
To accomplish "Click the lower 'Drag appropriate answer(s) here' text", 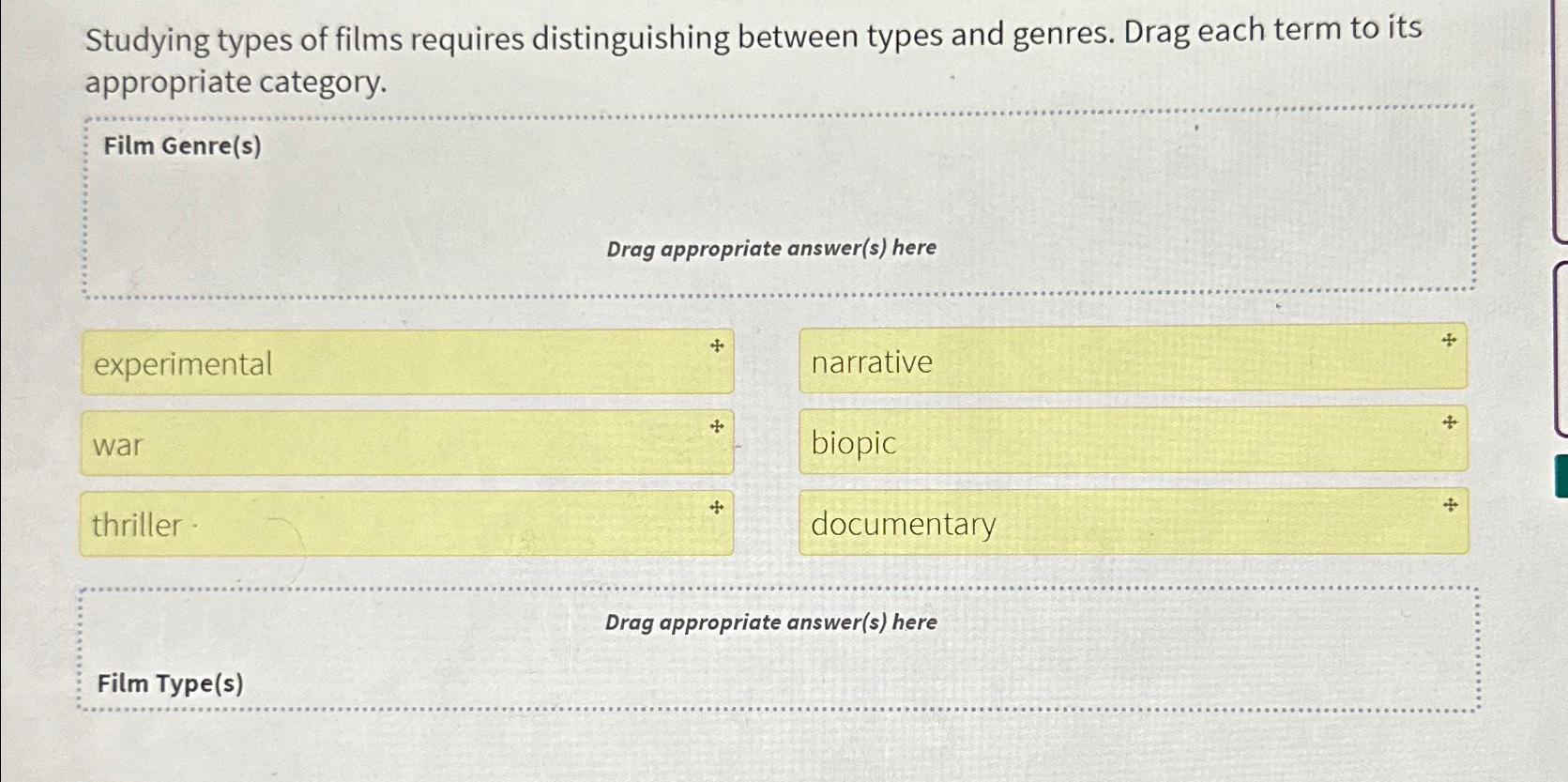I will click(x=770, y=621).
